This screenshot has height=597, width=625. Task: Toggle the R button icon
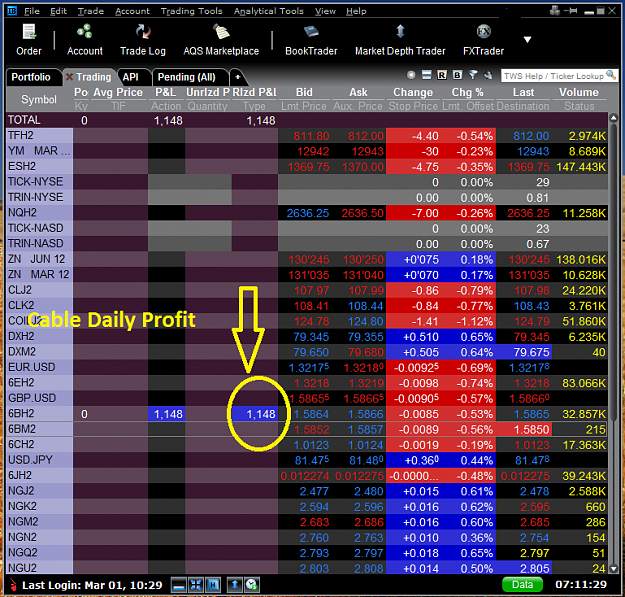(442, 75)
